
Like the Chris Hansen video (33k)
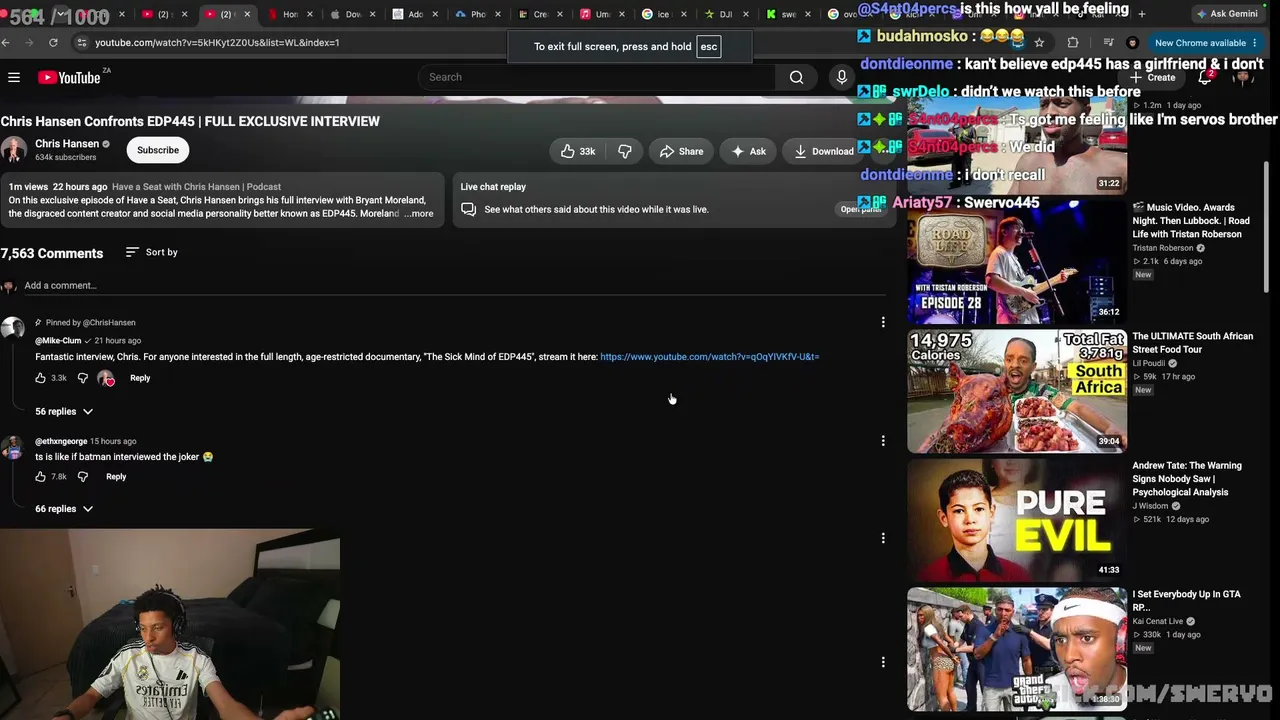point(577,151)
